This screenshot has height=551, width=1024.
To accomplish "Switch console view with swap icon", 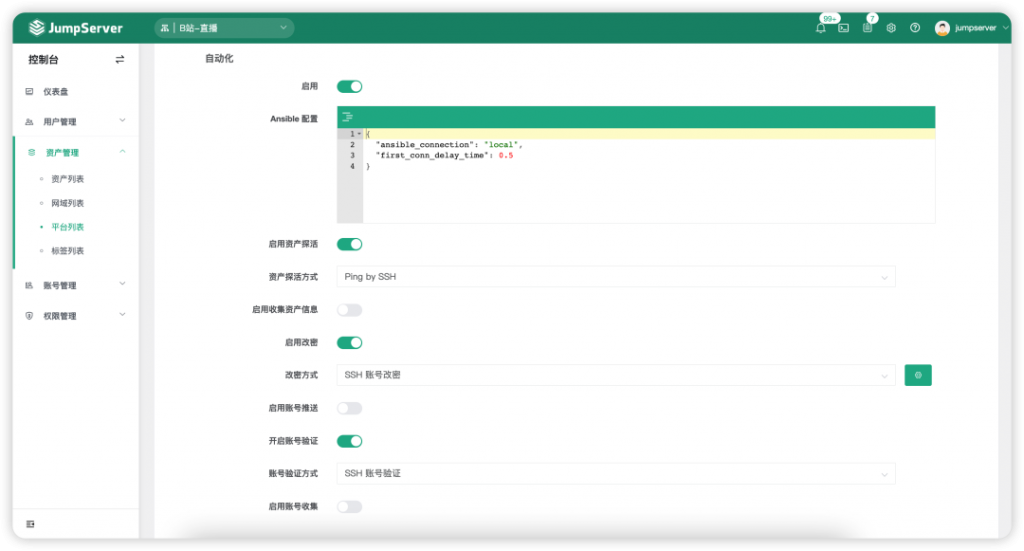I will click(x=120, y=59).
